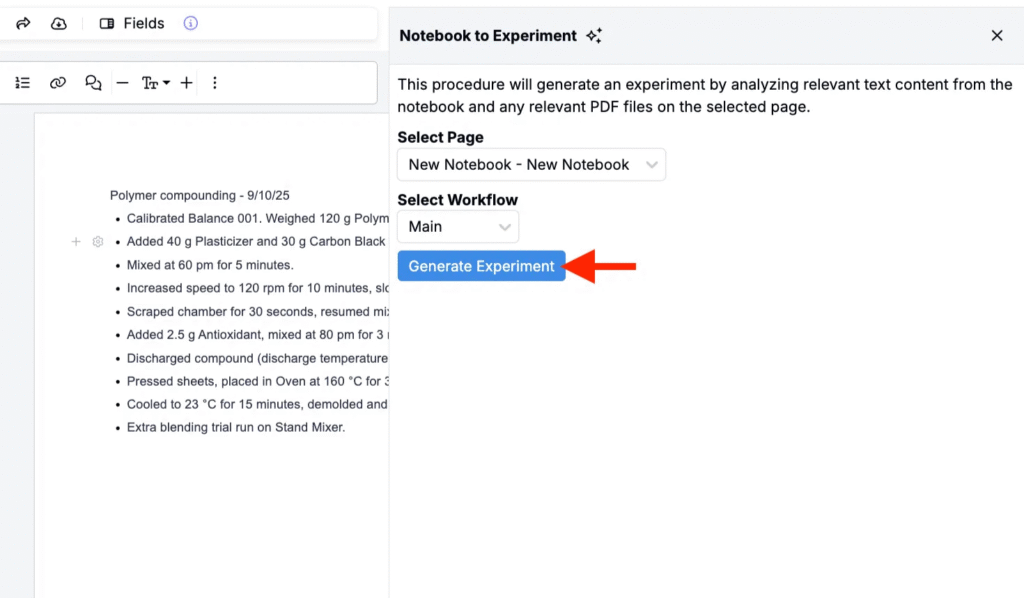Click the Polymer compounding heading text

point(199,196)
